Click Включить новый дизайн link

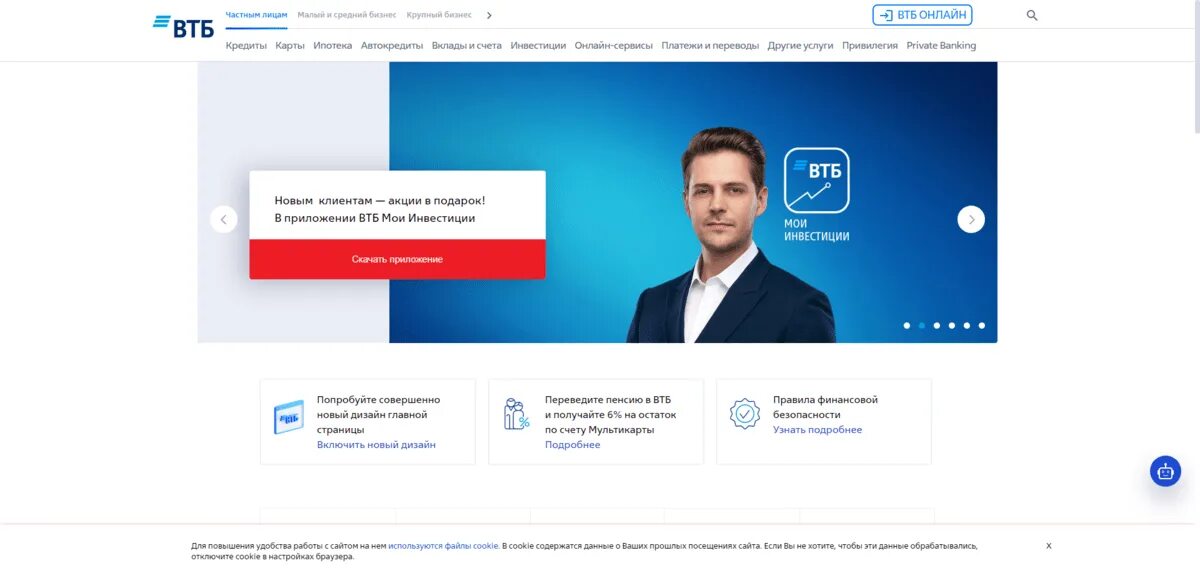point(376,445)
